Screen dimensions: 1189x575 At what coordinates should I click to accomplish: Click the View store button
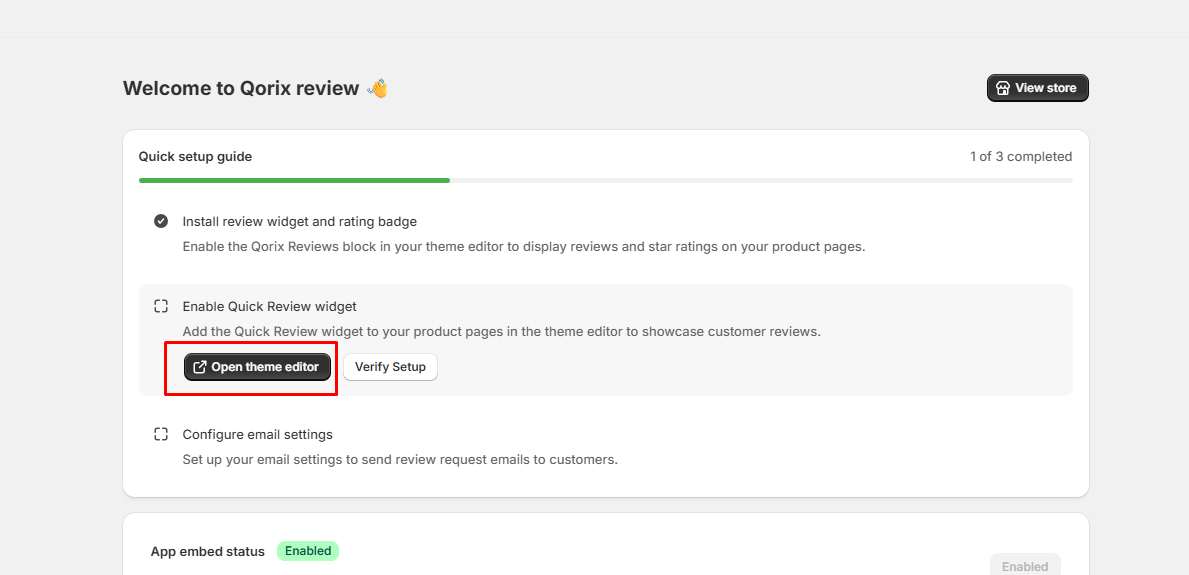(1037, 88)
